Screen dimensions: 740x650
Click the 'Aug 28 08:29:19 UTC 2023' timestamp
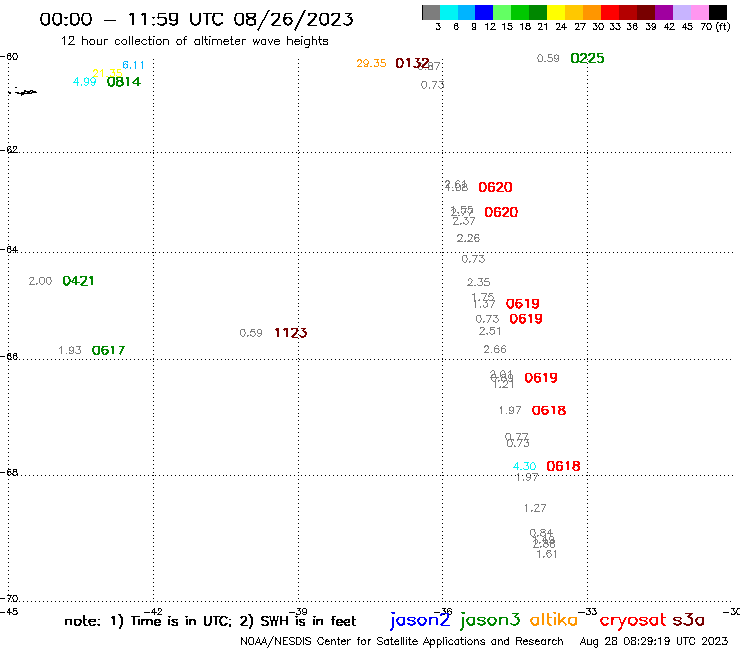coord(654,641)
